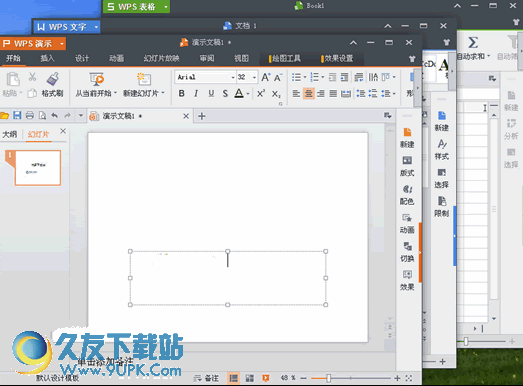This screenshot has height=386, width=523.
Task: Click the redo arrow icon
Action: 67,115
